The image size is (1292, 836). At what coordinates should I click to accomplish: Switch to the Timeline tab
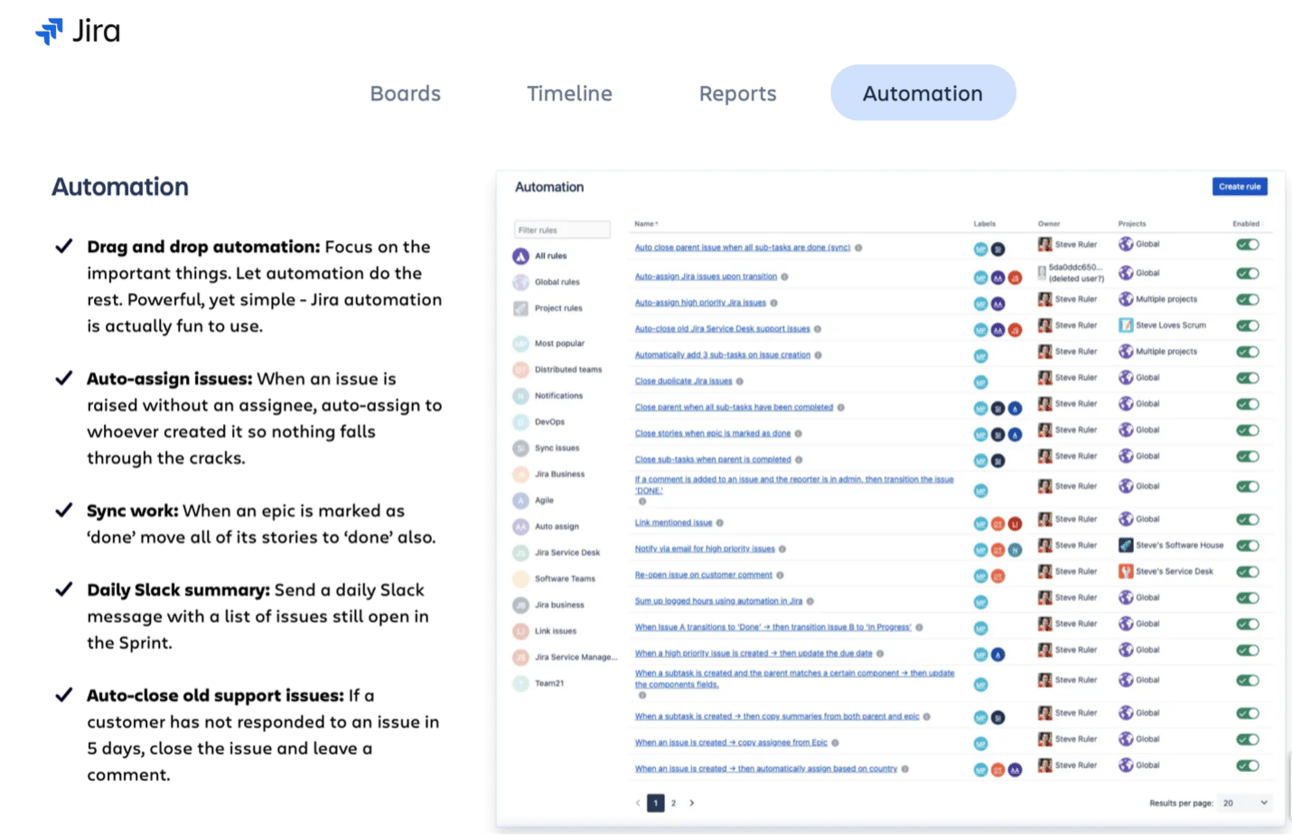(x=570, y=93)
